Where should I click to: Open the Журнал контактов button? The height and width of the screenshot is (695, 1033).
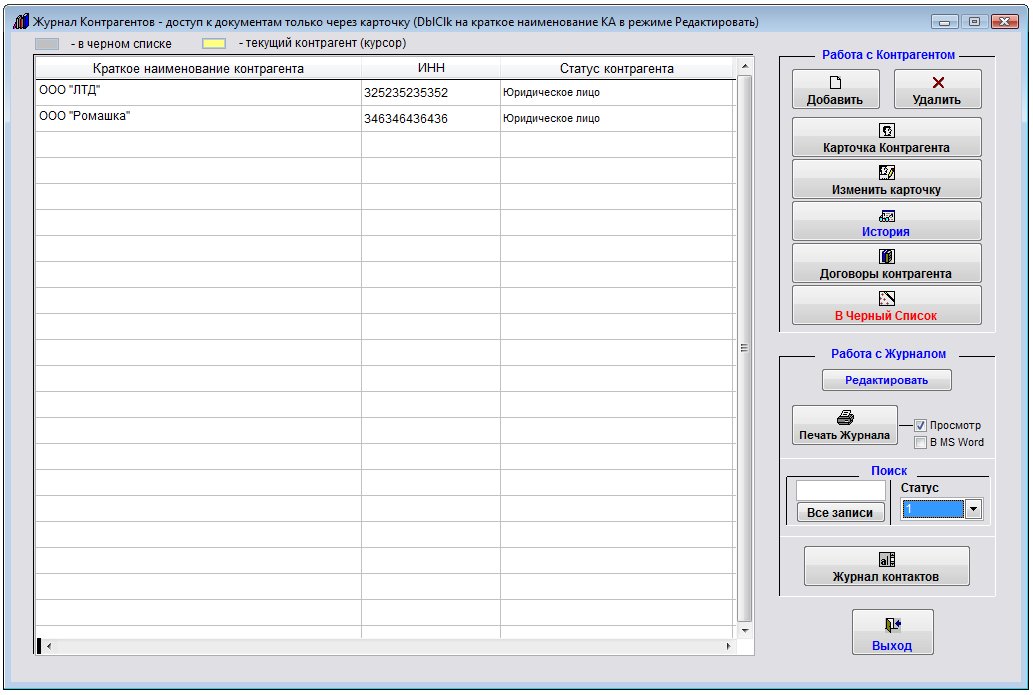[x=886, y=567]
